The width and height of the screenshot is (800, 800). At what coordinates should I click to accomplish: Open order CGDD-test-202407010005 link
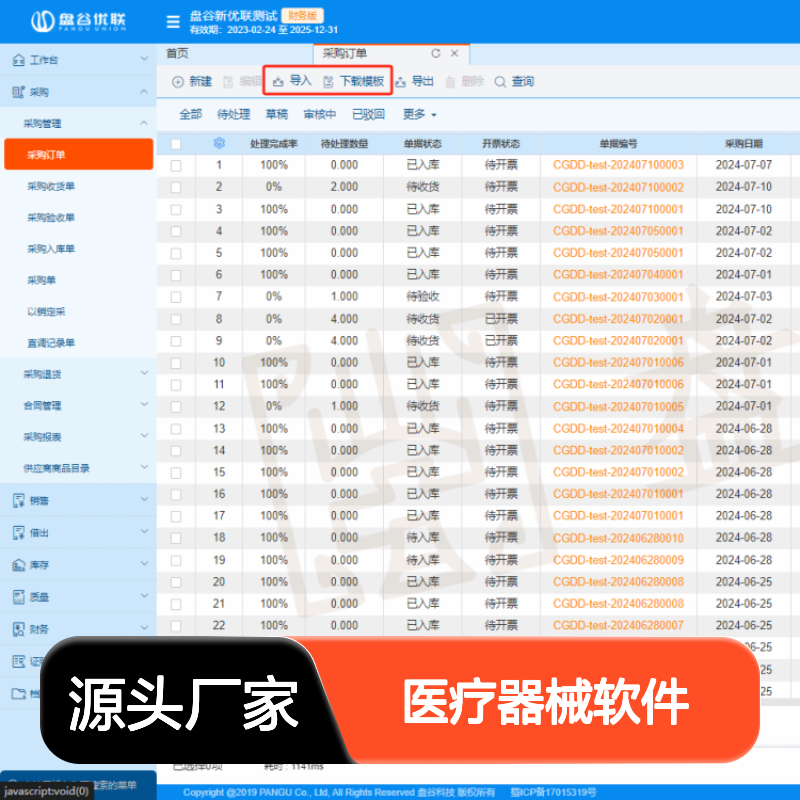pos(618,407)
